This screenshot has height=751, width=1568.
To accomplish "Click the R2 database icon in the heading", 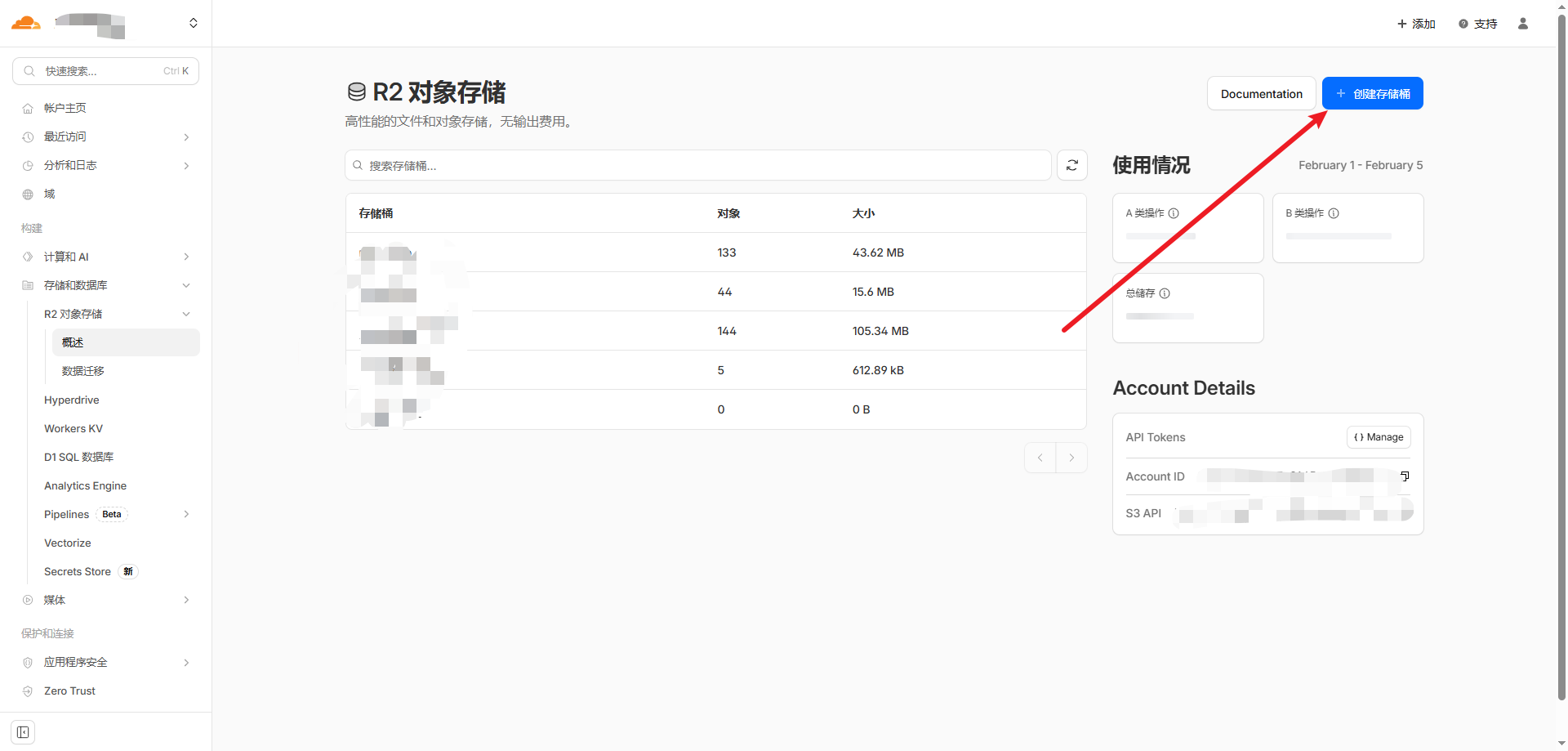I will pos(356,92).
